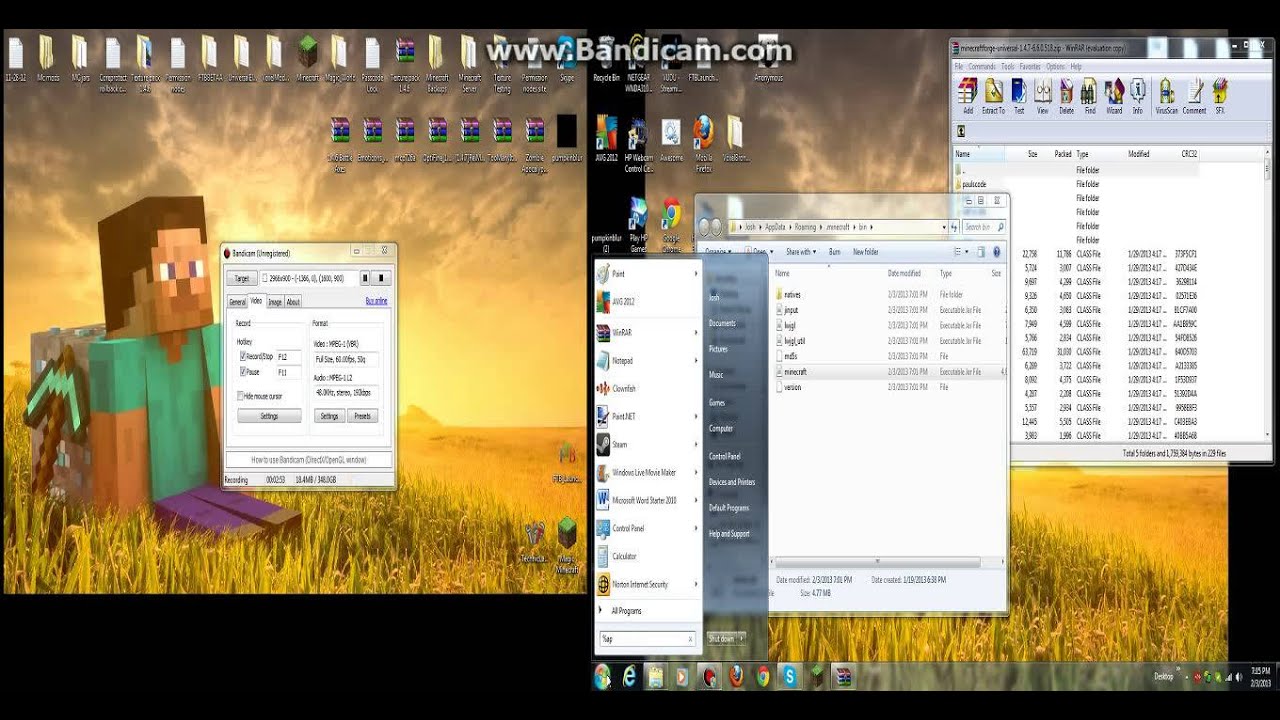
Task: Click WinRAR vertical scrollbar
Action: click(x=1267, y=295)
